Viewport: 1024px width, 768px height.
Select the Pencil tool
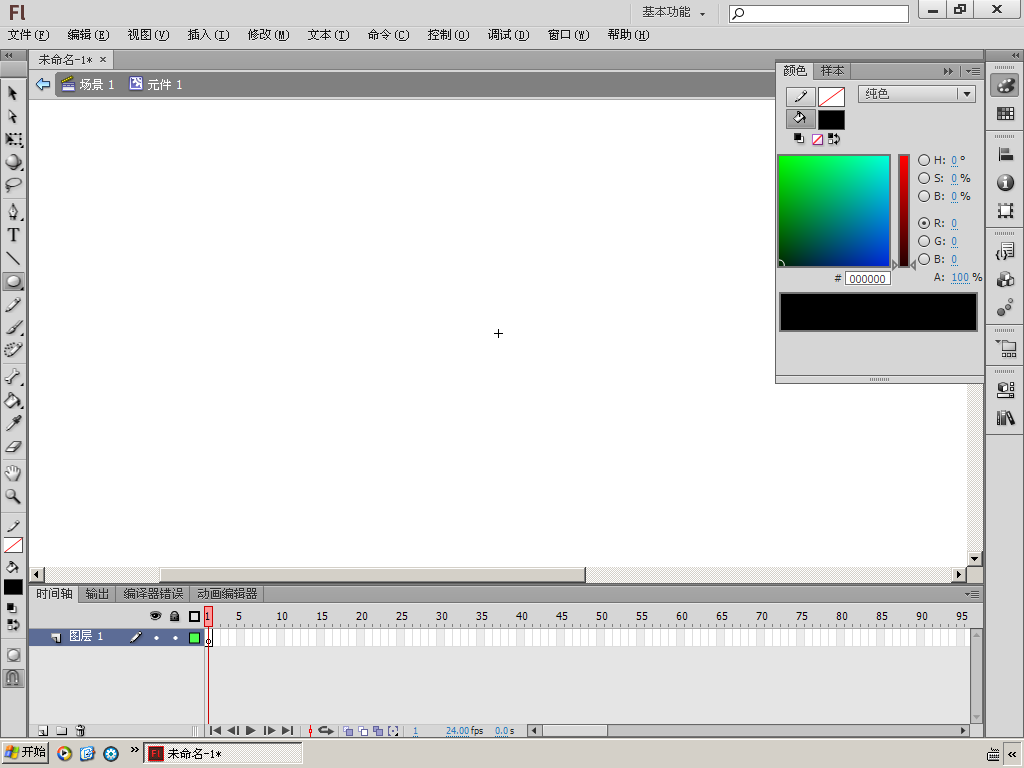click(13, 305)
